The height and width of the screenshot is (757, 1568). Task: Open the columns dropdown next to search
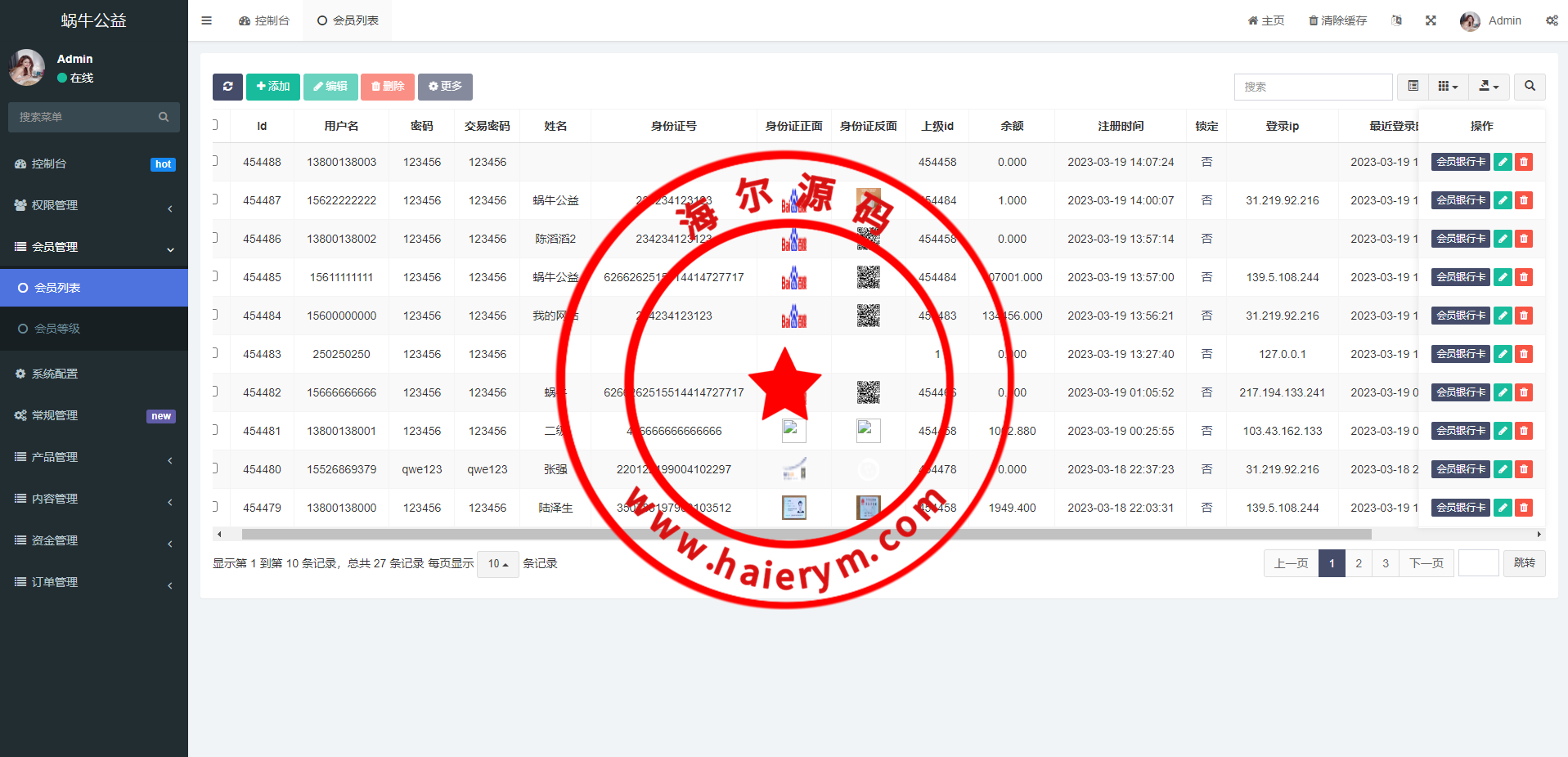pos(1448,87)
